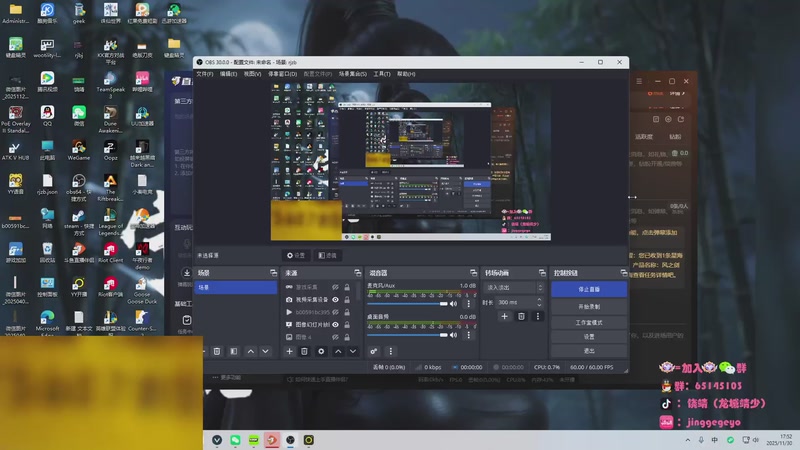Show the b00591bc395 media source
The height and width of the screenshot is (450, 800).
coord(335,312)
